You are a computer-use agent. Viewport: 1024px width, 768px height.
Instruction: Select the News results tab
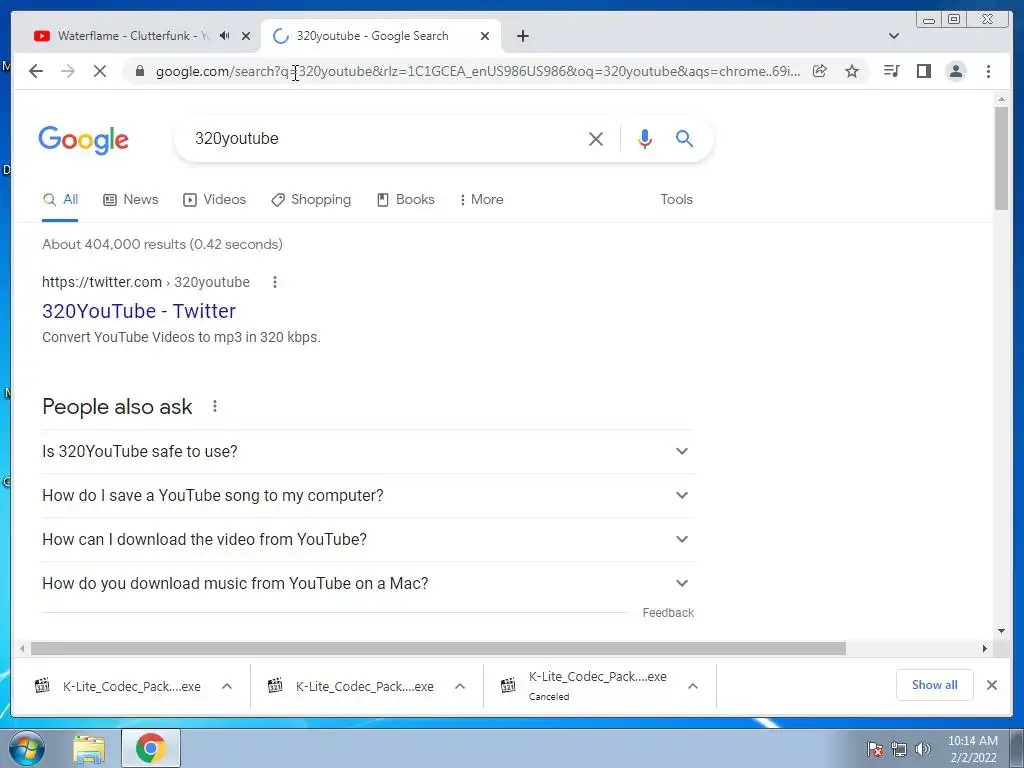[x=131, y=200]
